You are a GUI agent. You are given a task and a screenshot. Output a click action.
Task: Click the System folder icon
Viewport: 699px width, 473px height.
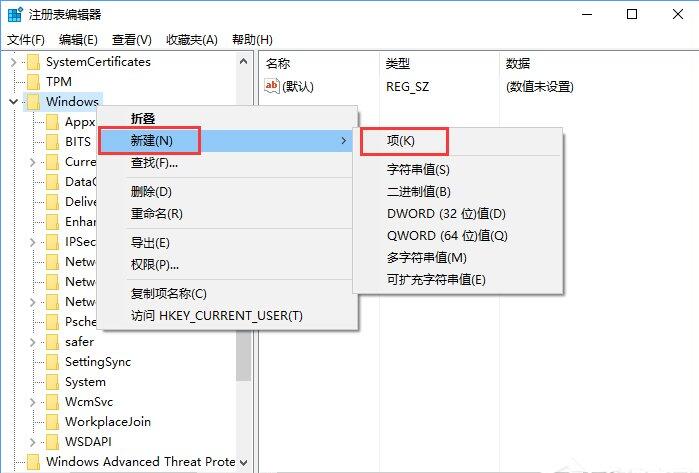pos(53,382)
